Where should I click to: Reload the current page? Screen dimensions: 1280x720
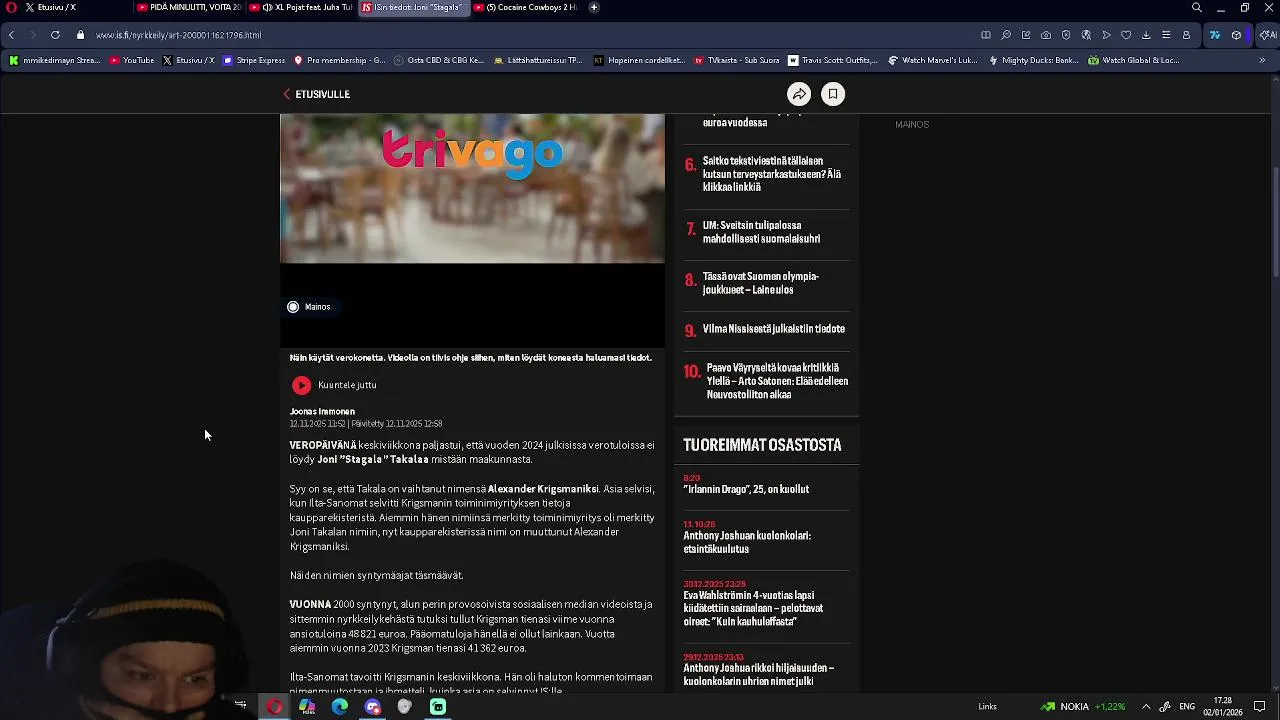pos(55,35)
